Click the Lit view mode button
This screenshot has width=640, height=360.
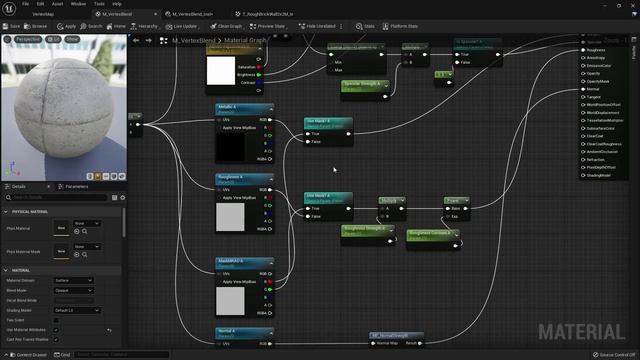point(53,39)
